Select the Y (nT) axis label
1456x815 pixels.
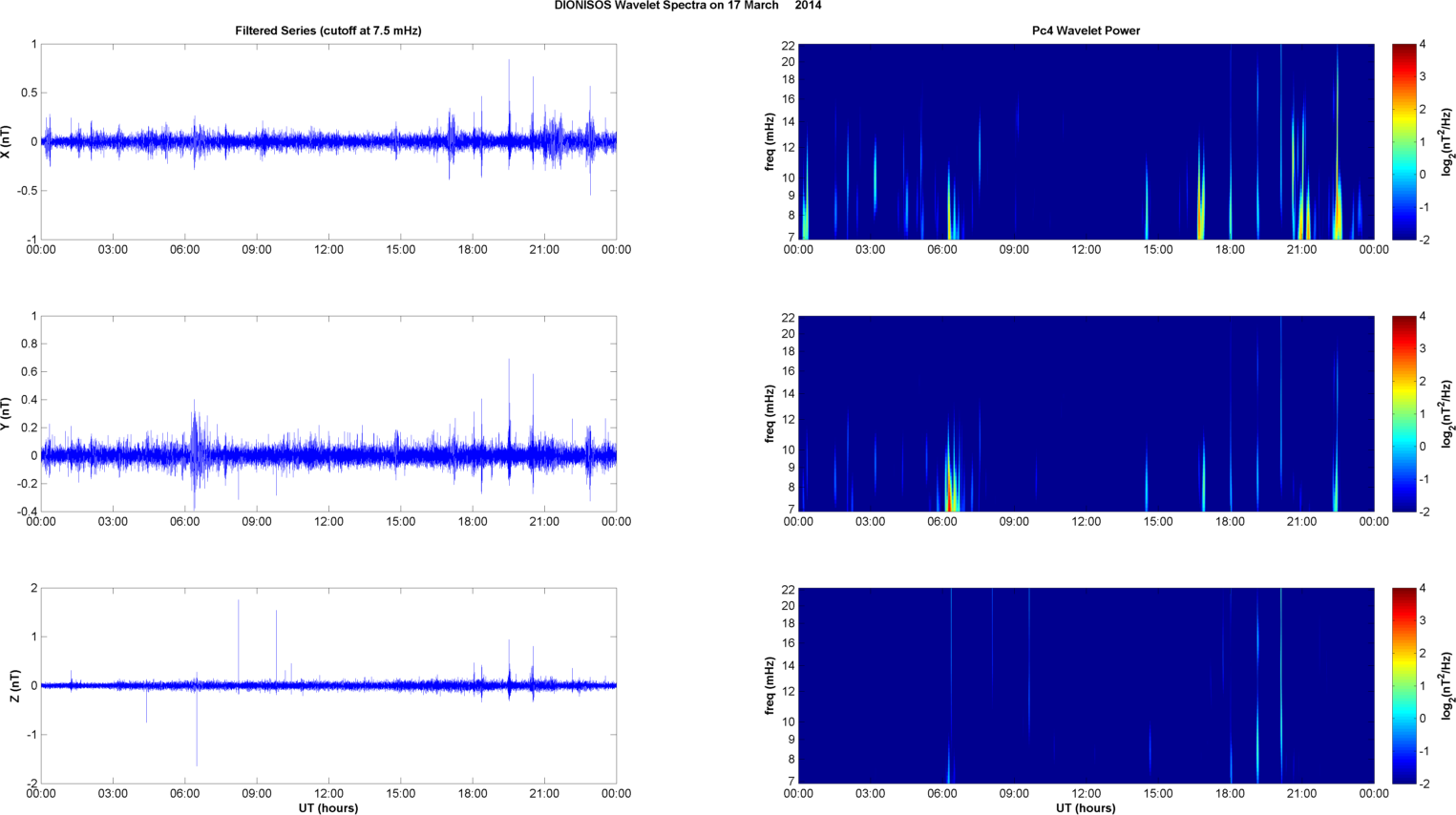(7, 413)
